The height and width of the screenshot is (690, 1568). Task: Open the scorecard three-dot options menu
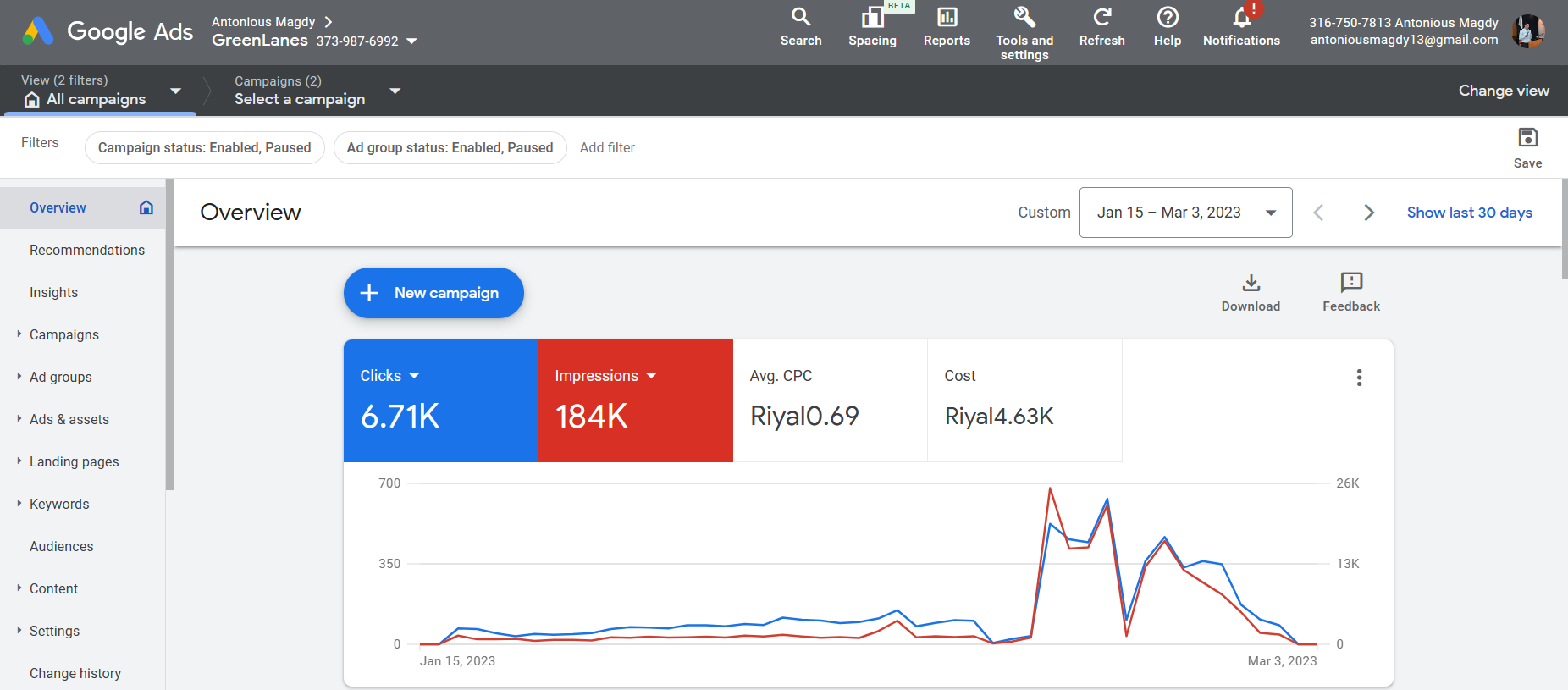[1359, 378]
